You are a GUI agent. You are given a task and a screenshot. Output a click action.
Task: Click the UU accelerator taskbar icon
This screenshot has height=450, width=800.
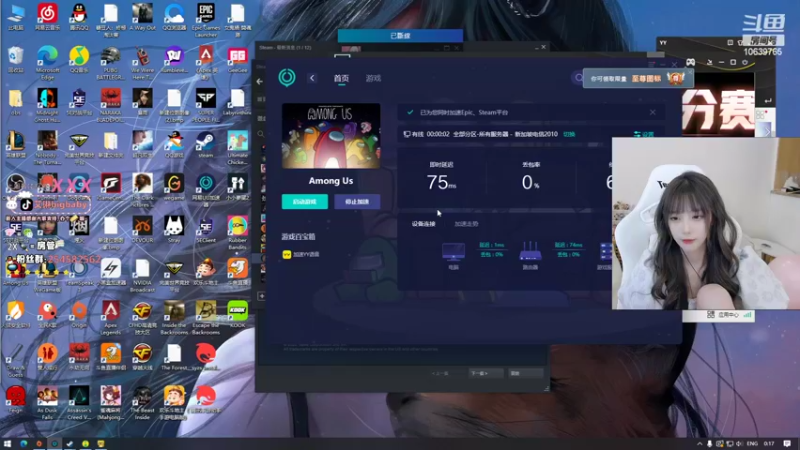54,443
